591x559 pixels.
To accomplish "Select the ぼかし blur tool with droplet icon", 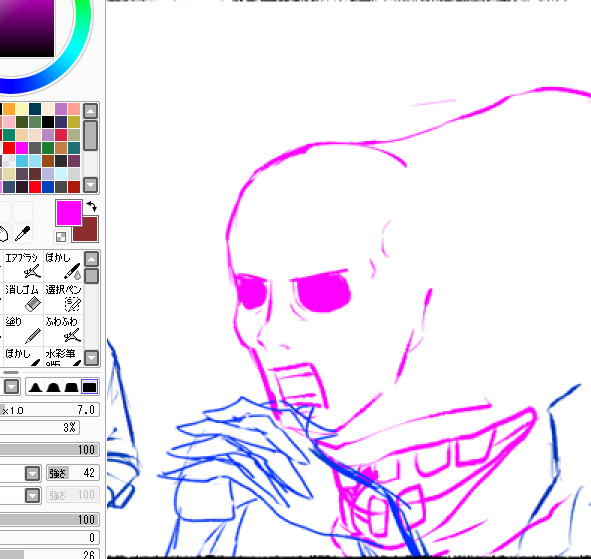I will click(x=63, y=266).
